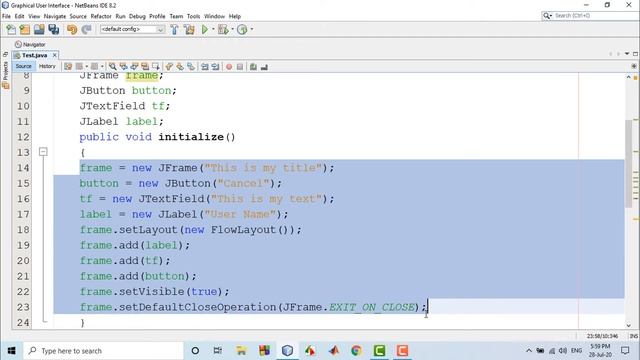Click the Save All toolbar icon
The width and height of the screenshot is (640, 360).
53,29
